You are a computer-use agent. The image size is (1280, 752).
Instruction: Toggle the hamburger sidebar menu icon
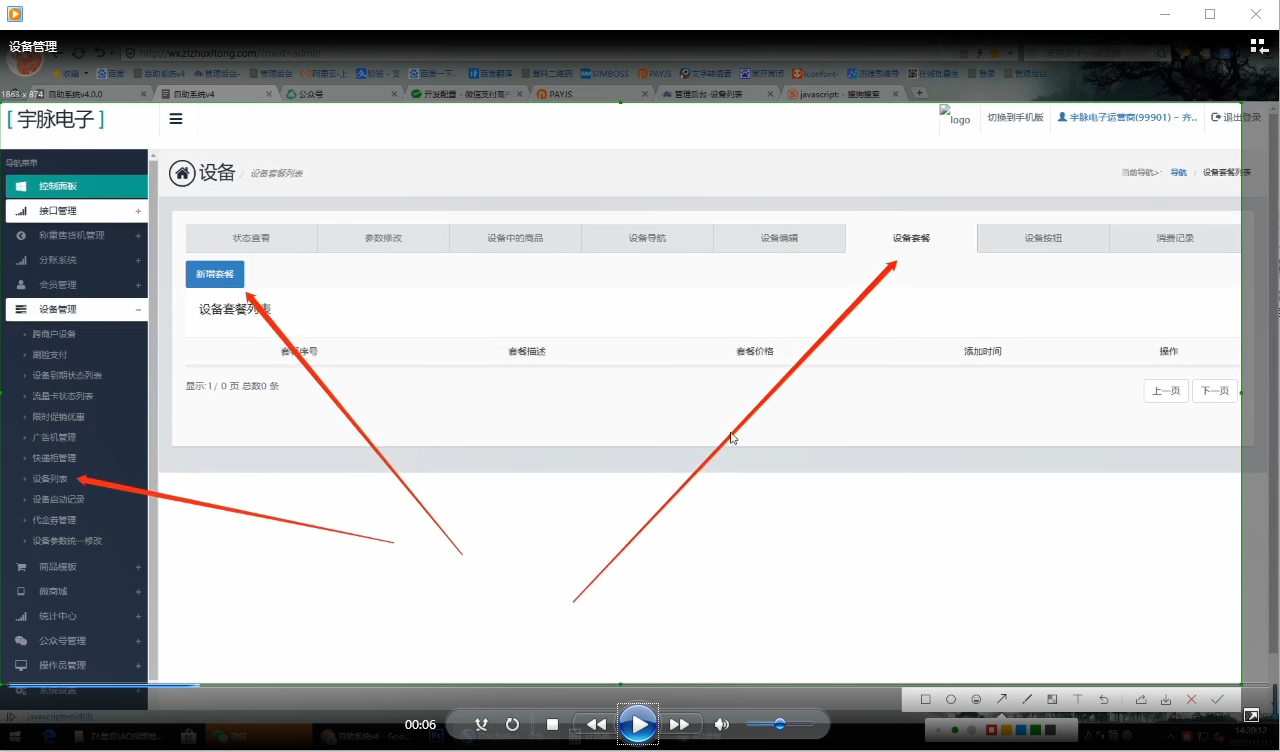pyautogui.click(x=176, y=119)
